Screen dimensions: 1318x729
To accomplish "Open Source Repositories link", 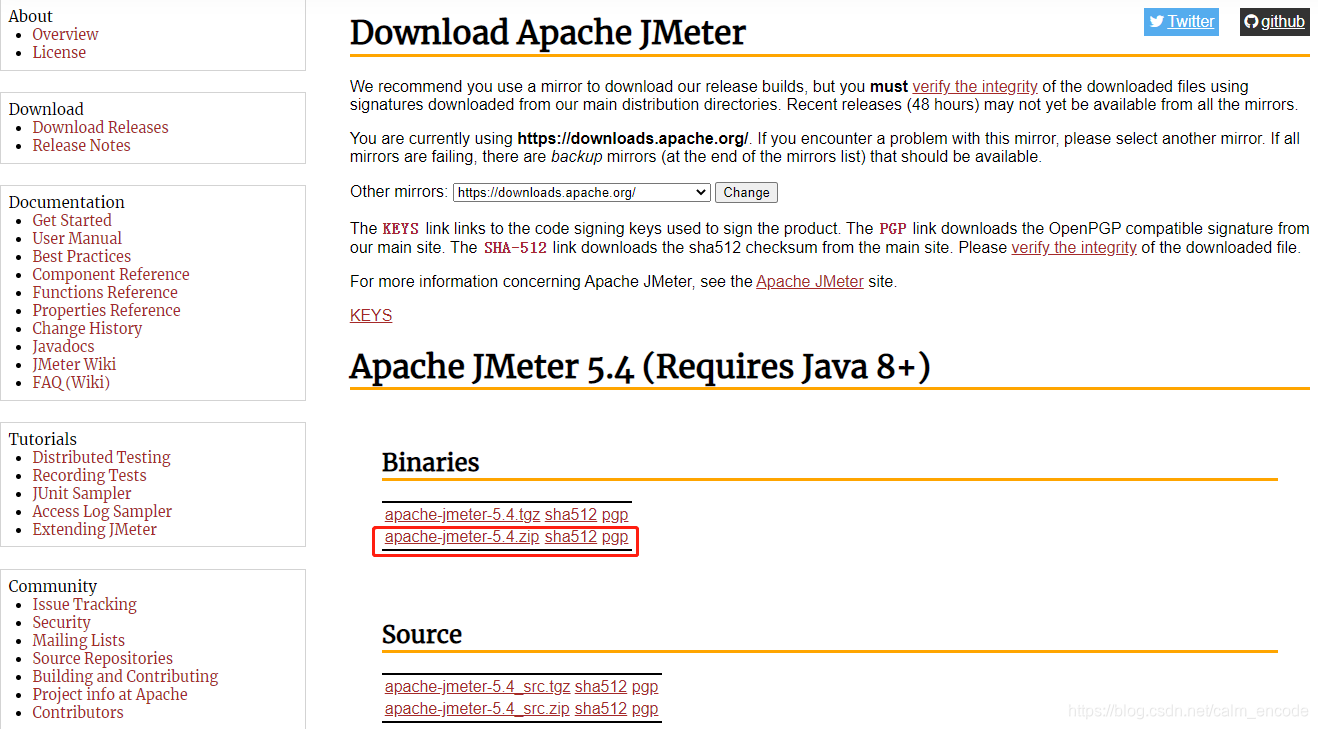I will pos(102,659).
